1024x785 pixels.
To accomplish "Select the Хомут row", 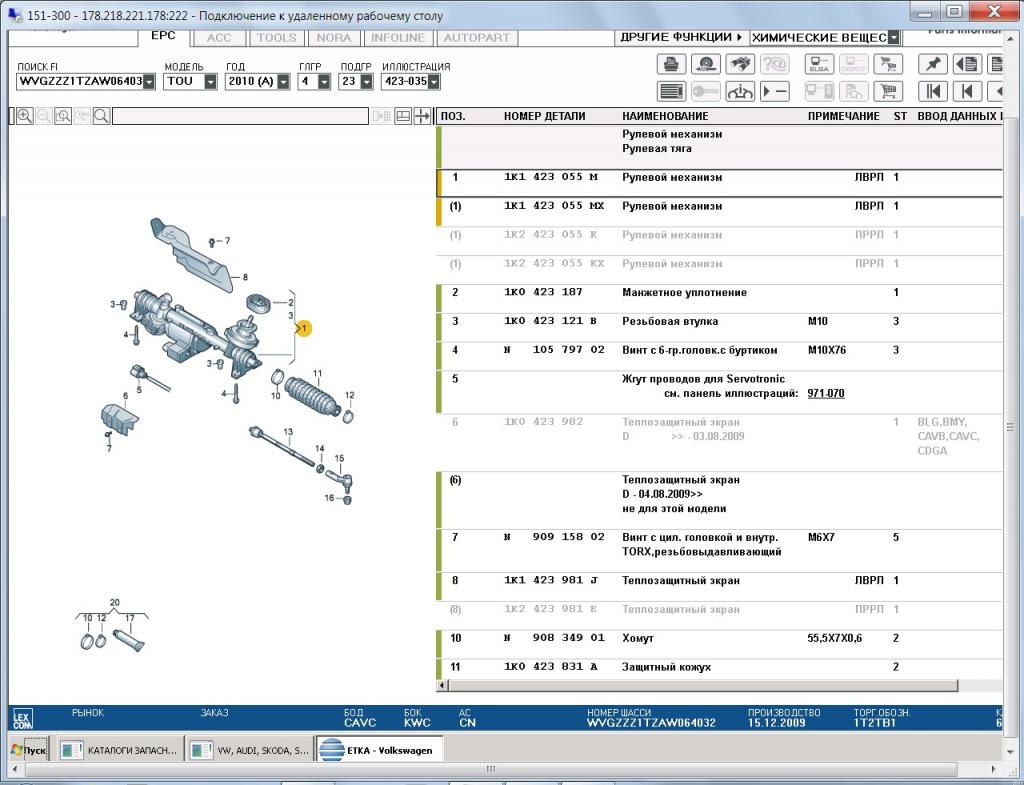I will [719, 644].
